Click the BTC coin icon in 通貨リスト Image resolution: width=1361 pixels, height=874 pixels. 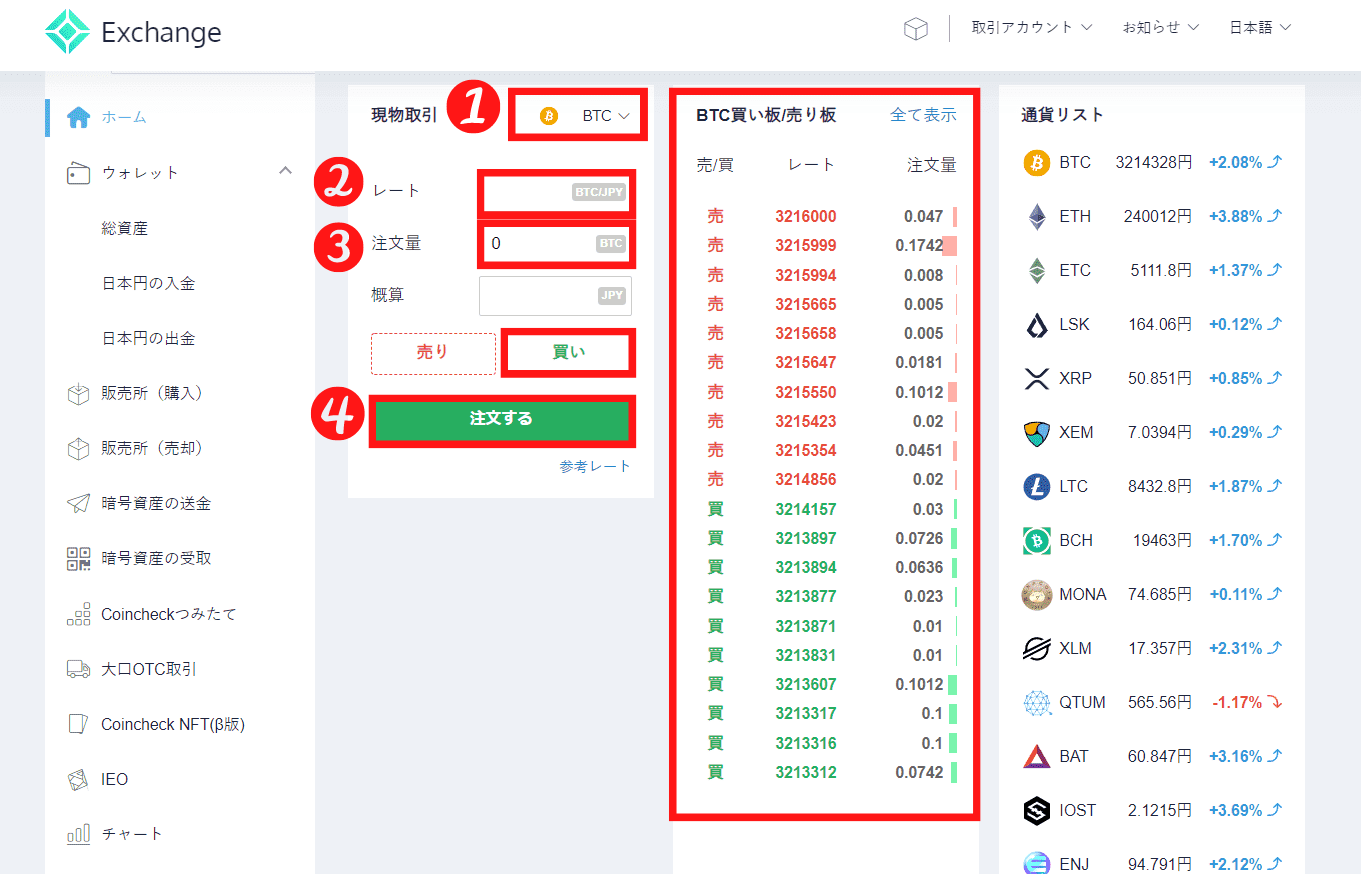pos(1037,162)
